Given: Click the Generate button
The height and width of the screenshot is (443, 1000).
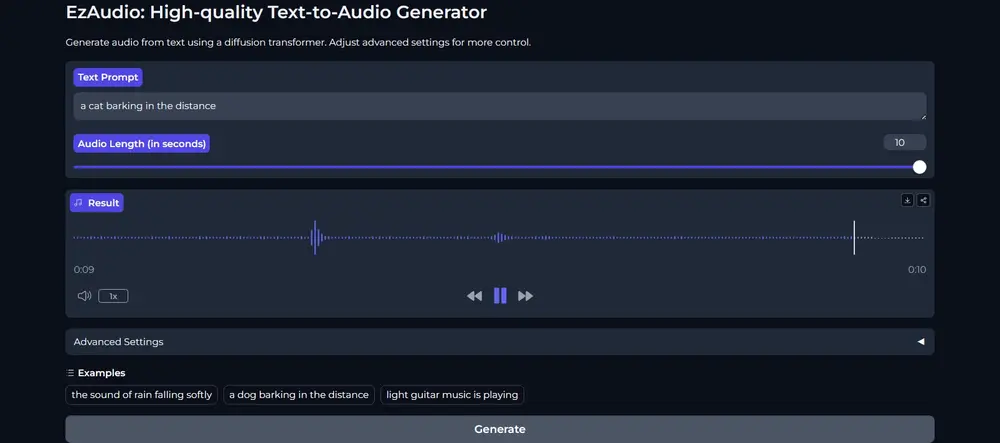Looking at the screenshot, I should (x=500, y=429).
